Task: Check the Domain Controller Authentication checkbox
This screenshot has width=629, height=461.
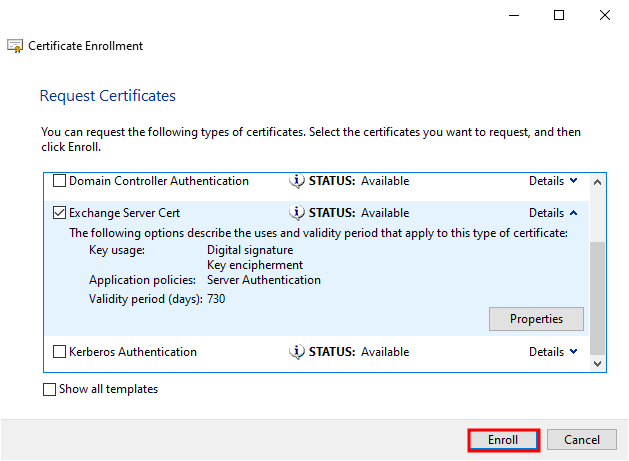Action: tap(59, 181)
